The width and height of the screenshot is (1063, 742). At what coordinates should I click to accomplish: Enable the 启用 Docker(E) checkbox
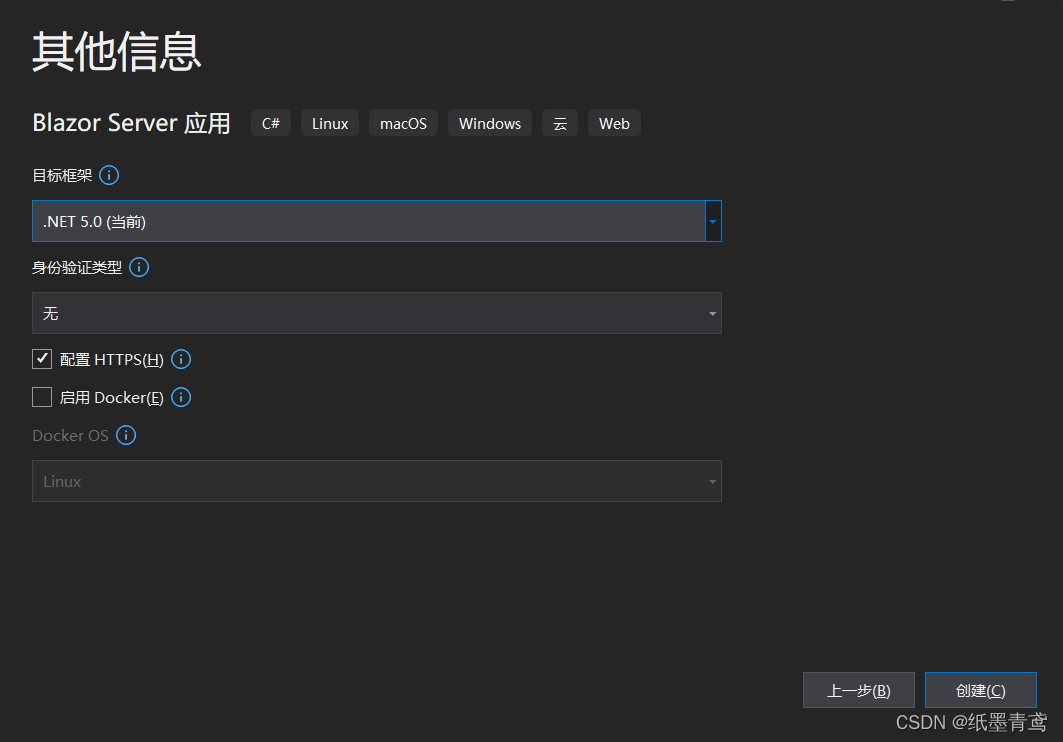42,397
